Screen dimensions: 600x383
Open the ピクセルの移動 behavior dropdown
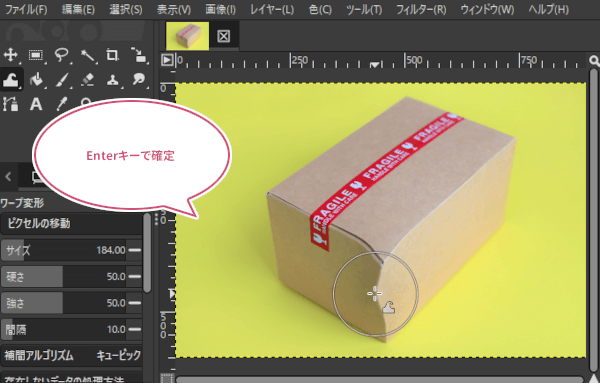[72, 223]
